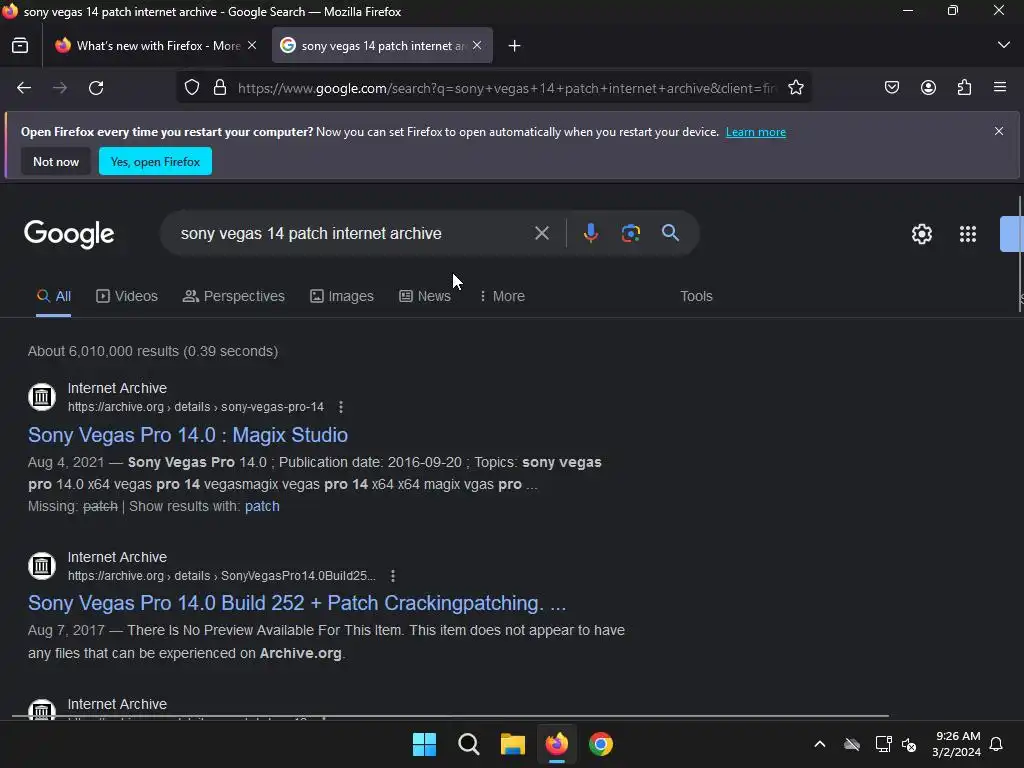Start Google voice search microphone
Image resolution: width=1024 pixels, height=768 pixels.
[x=590, y=233]
